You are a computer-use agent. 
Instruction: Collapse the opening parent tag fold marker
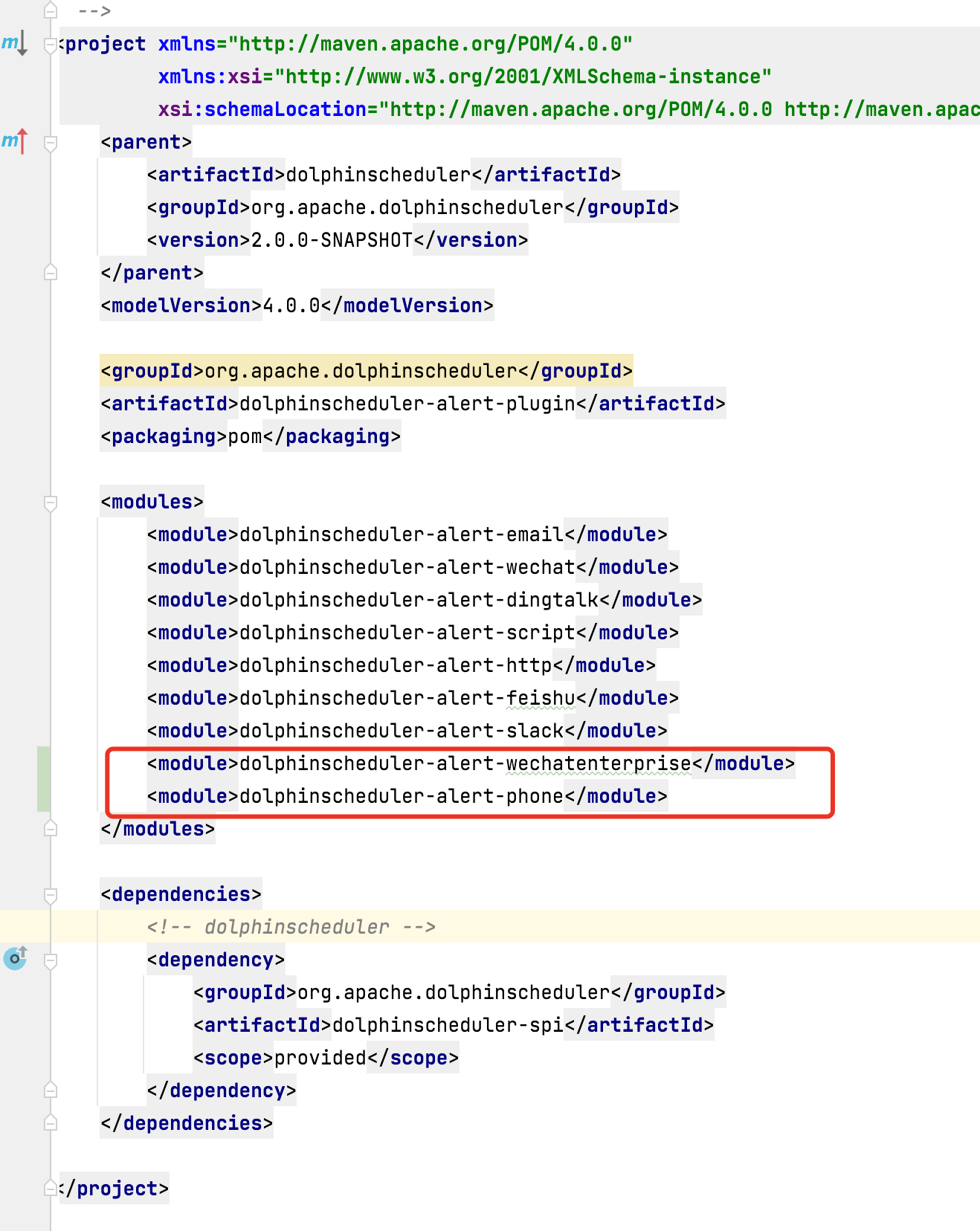[51, 143]
